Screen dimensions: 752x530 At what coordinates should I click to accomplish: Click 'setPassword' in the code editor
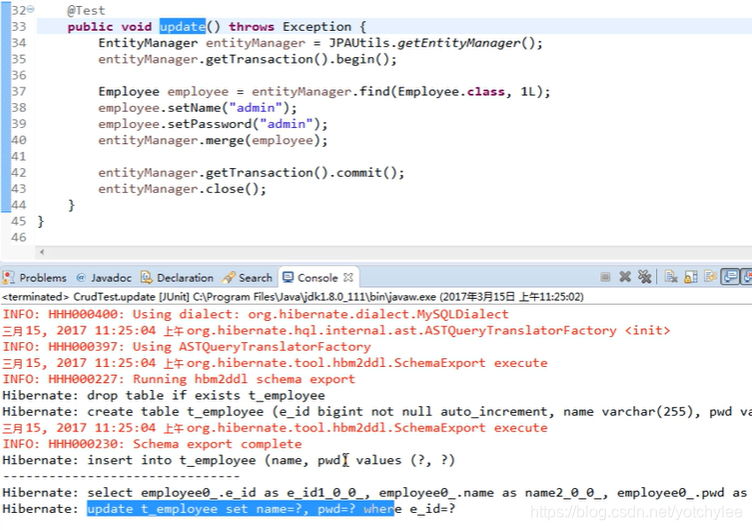209,124
